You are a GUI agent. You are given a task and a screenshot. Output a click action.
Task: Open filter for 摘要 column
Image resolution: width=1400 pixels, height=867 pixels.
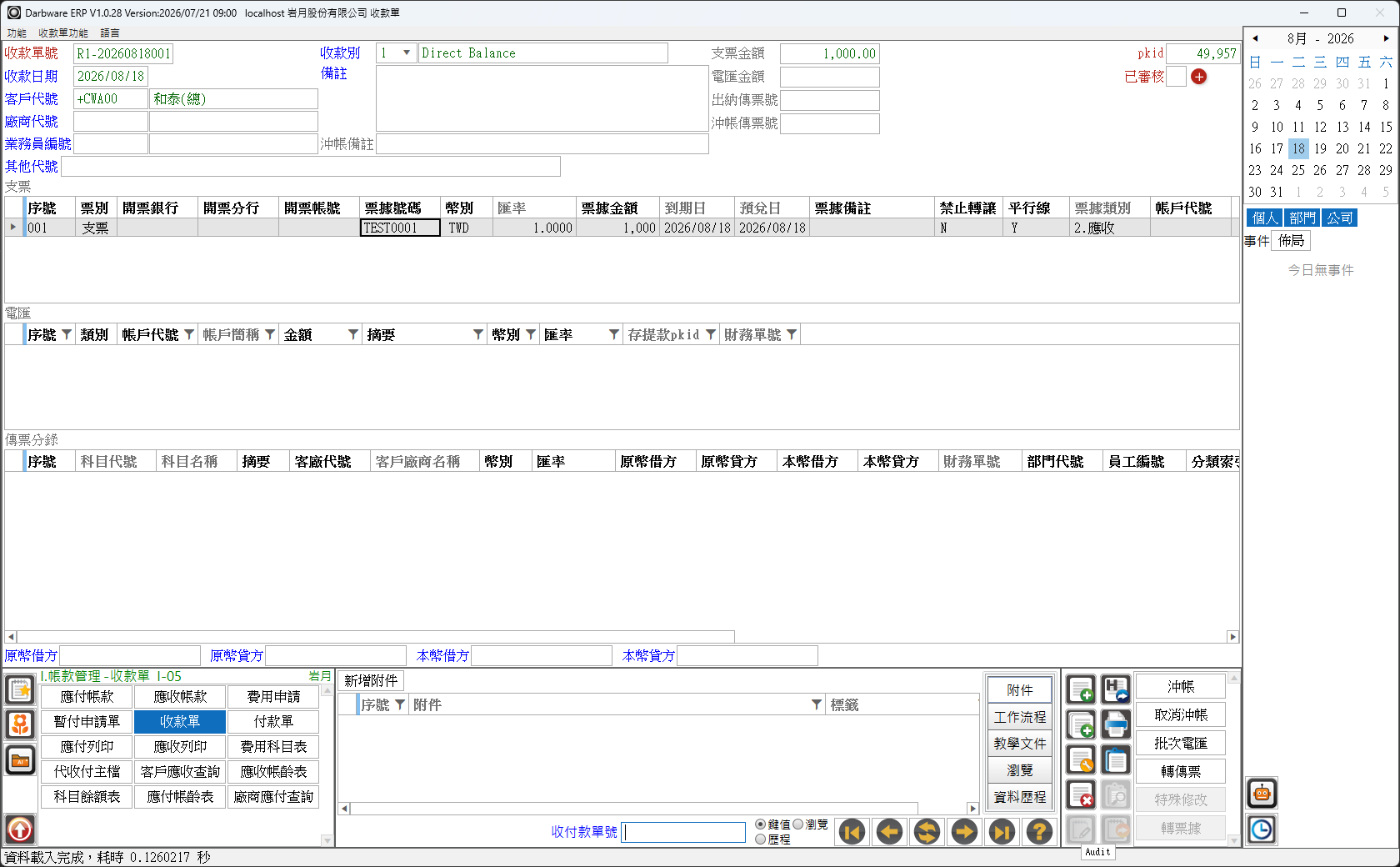pyautogui.click(x=478, y=334)
